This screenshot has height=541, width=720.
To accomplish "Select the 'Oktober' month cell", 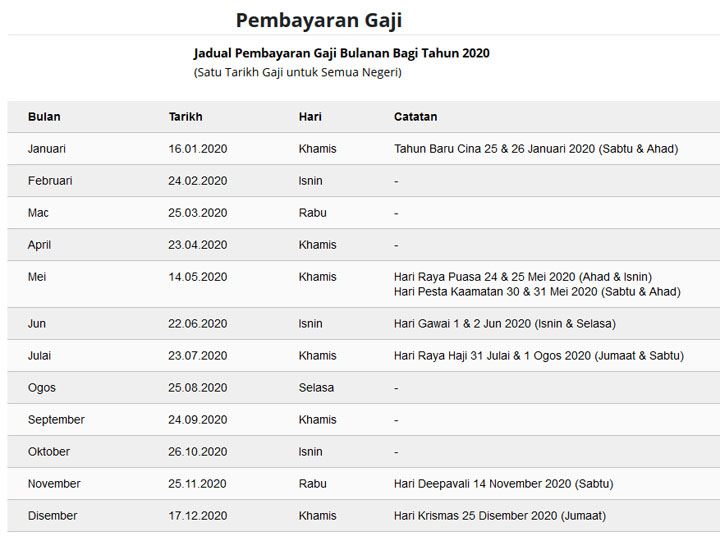I will click(49, 452).
